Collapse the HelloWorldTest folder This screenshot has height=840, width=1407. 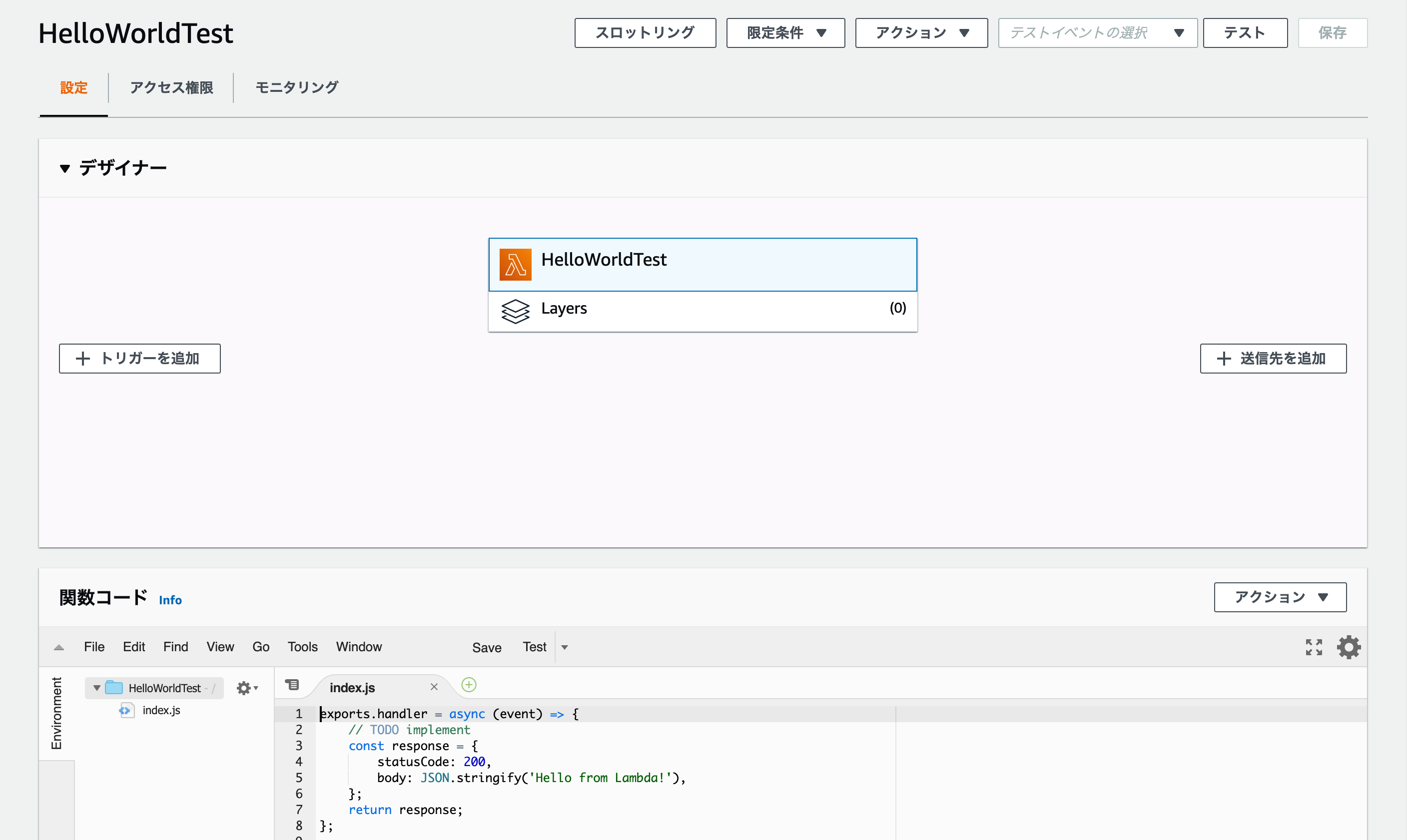pyautogui.click(x=97, y=688)
